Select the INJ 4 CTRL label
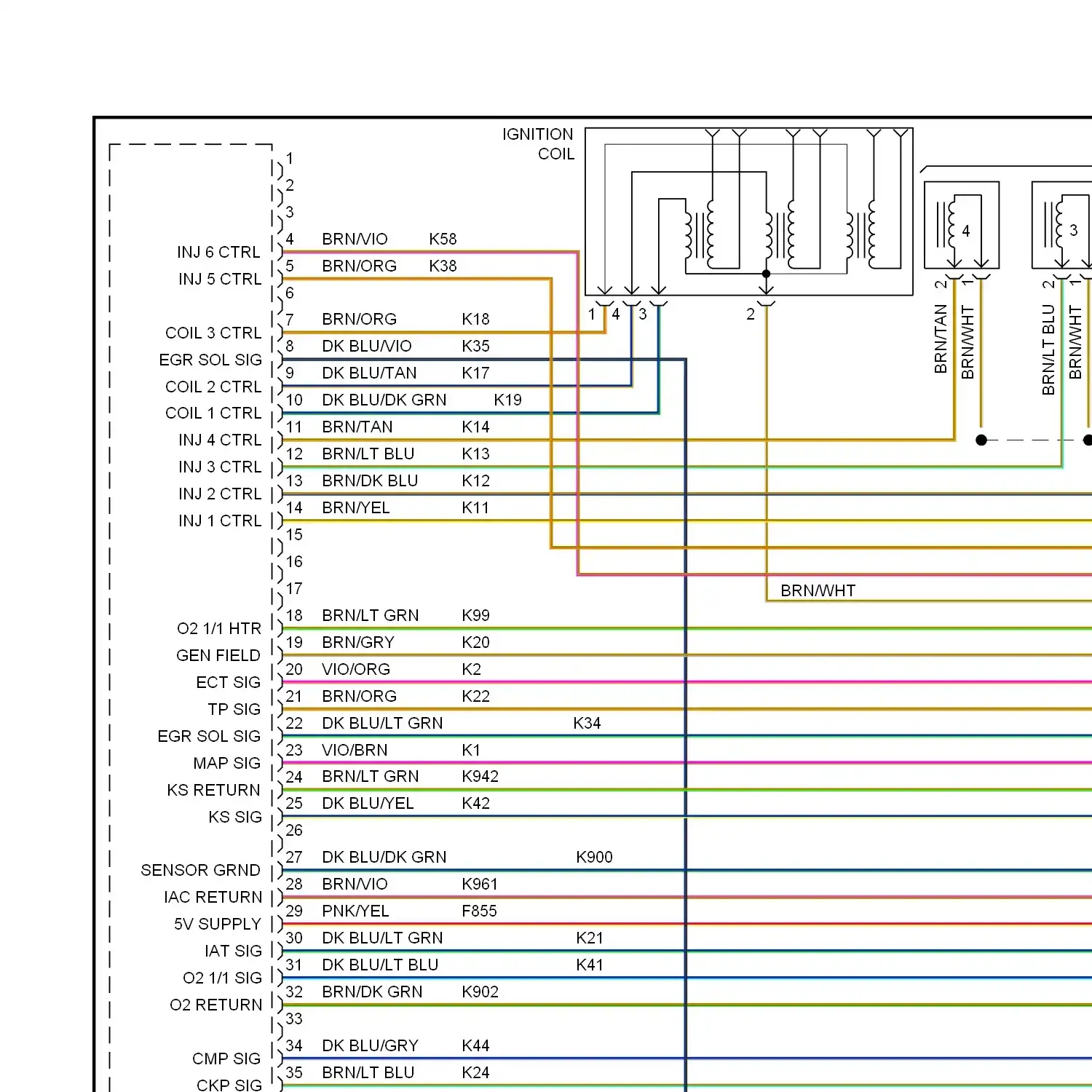 tap(220, 440)
